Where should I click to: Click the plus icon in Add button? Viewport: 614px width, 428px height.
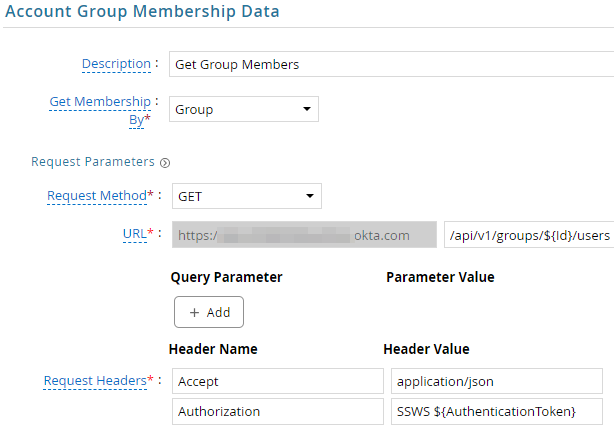[194, 312]
